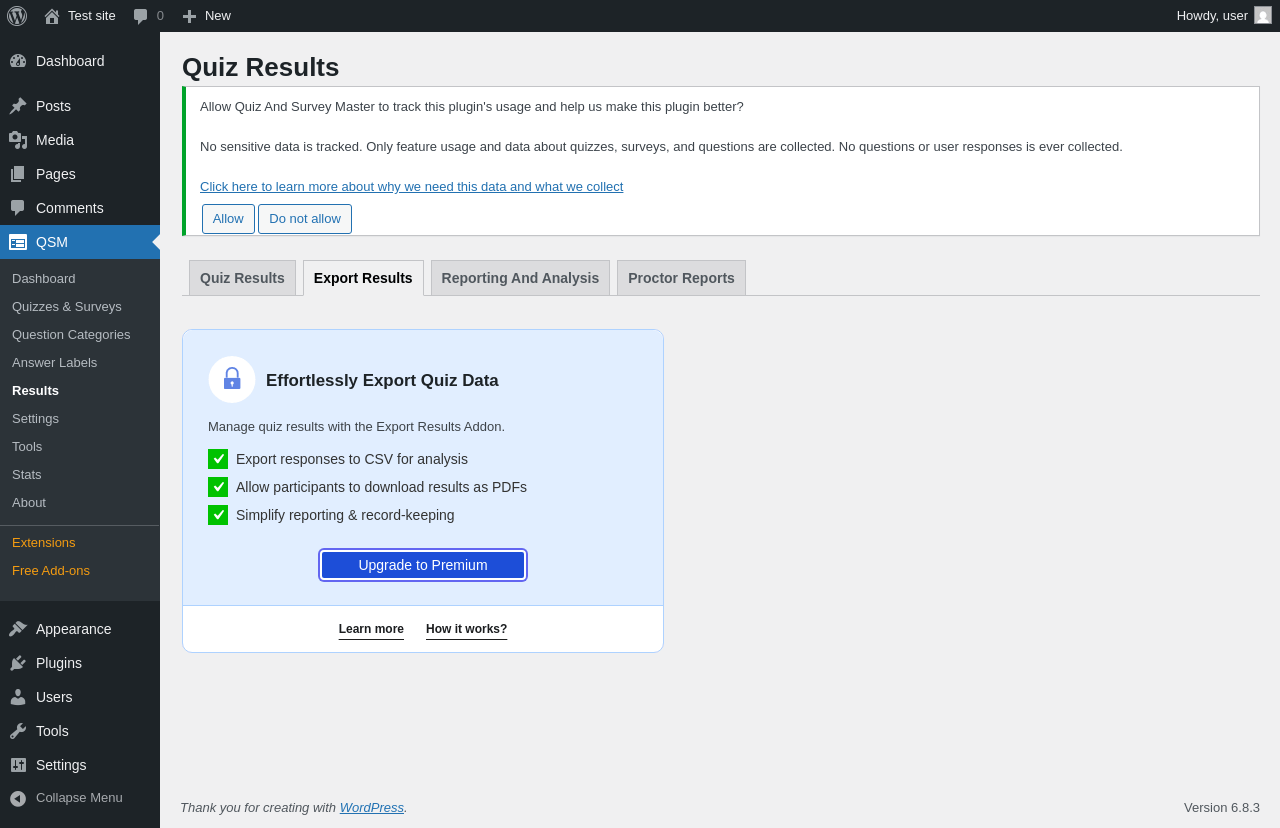Click the Users person icon
Screen dimensions: 1280x828
click(x=18, y=697)
